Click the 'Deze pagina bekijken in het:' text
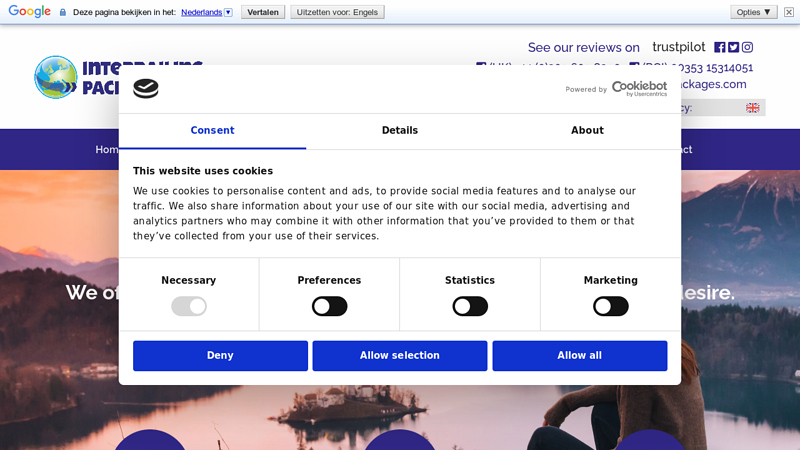Screen dimensions: 800x450 click(x=124, y=12)
